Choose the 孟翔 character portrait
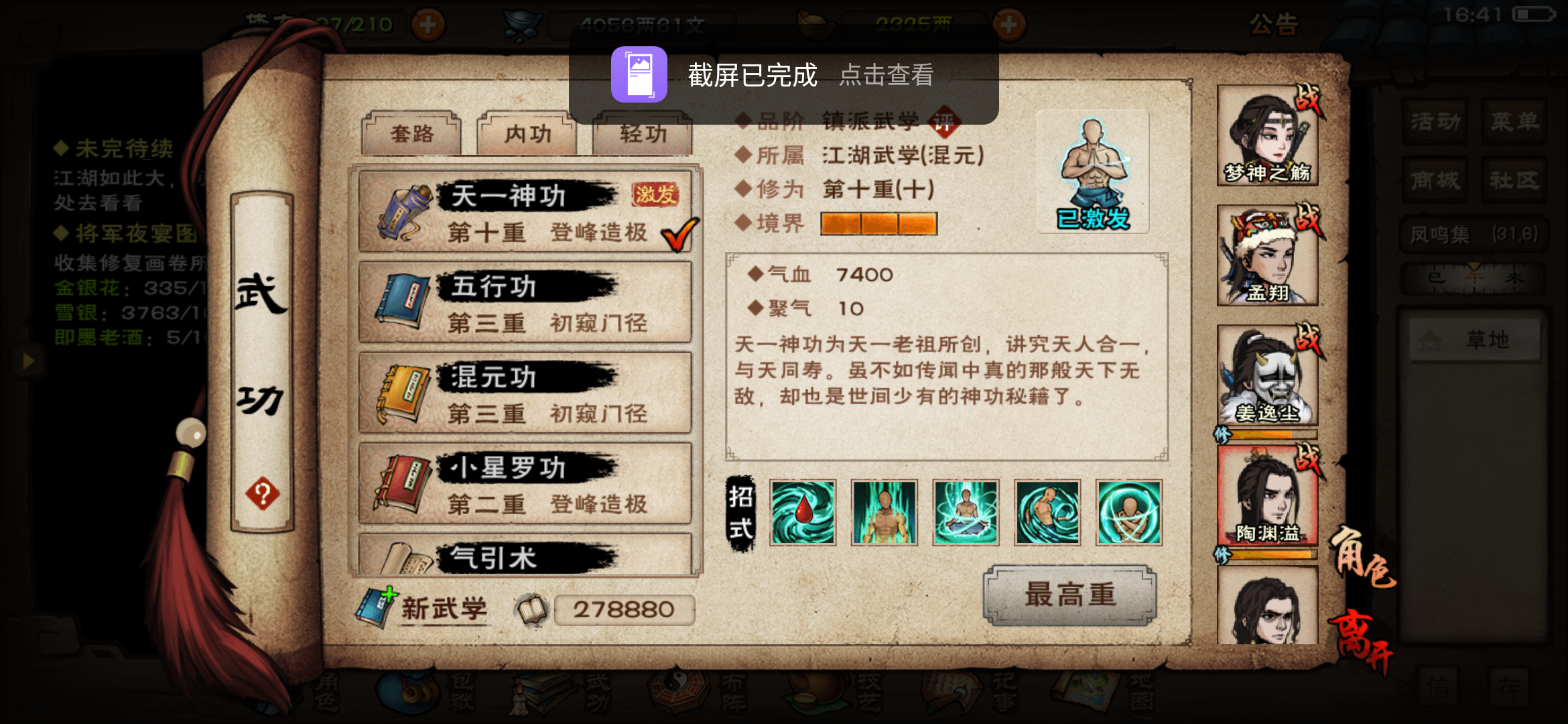The image size is (1568, 724). (1267, 255)
